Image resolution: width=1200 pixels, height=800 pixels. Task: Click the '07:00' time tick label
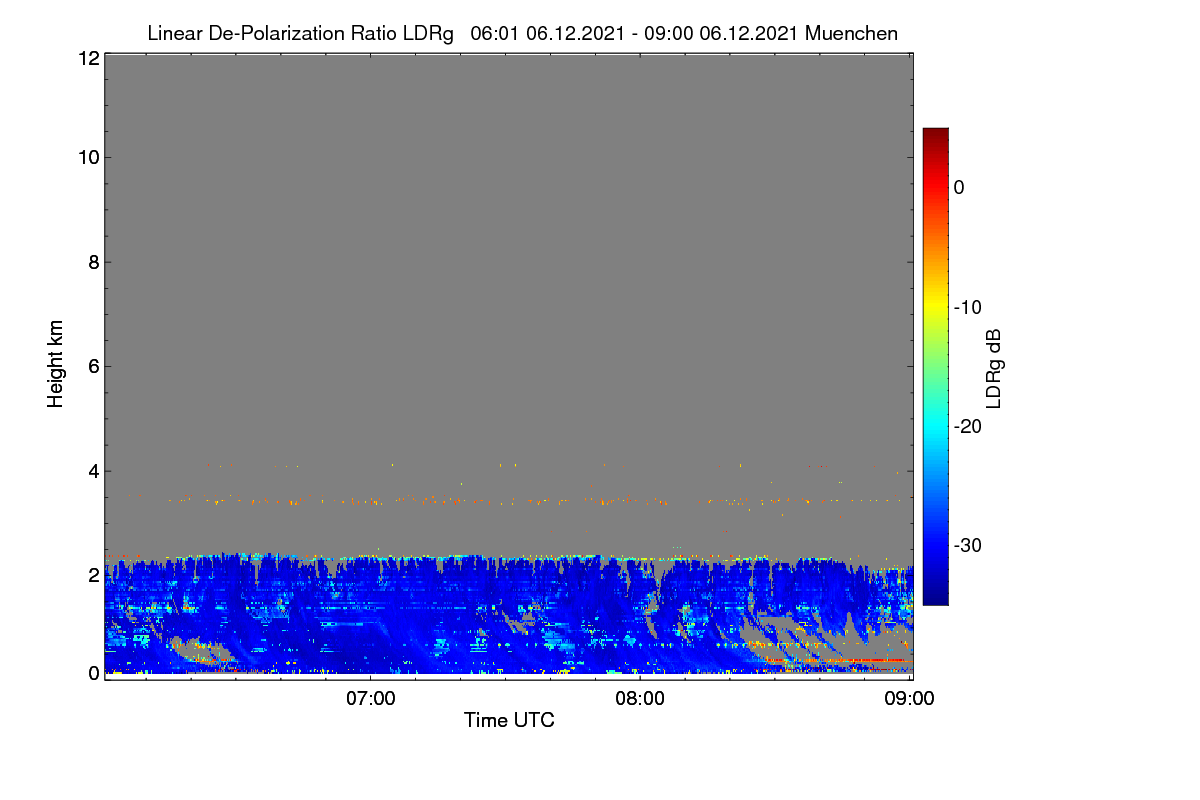pos(371,698)
